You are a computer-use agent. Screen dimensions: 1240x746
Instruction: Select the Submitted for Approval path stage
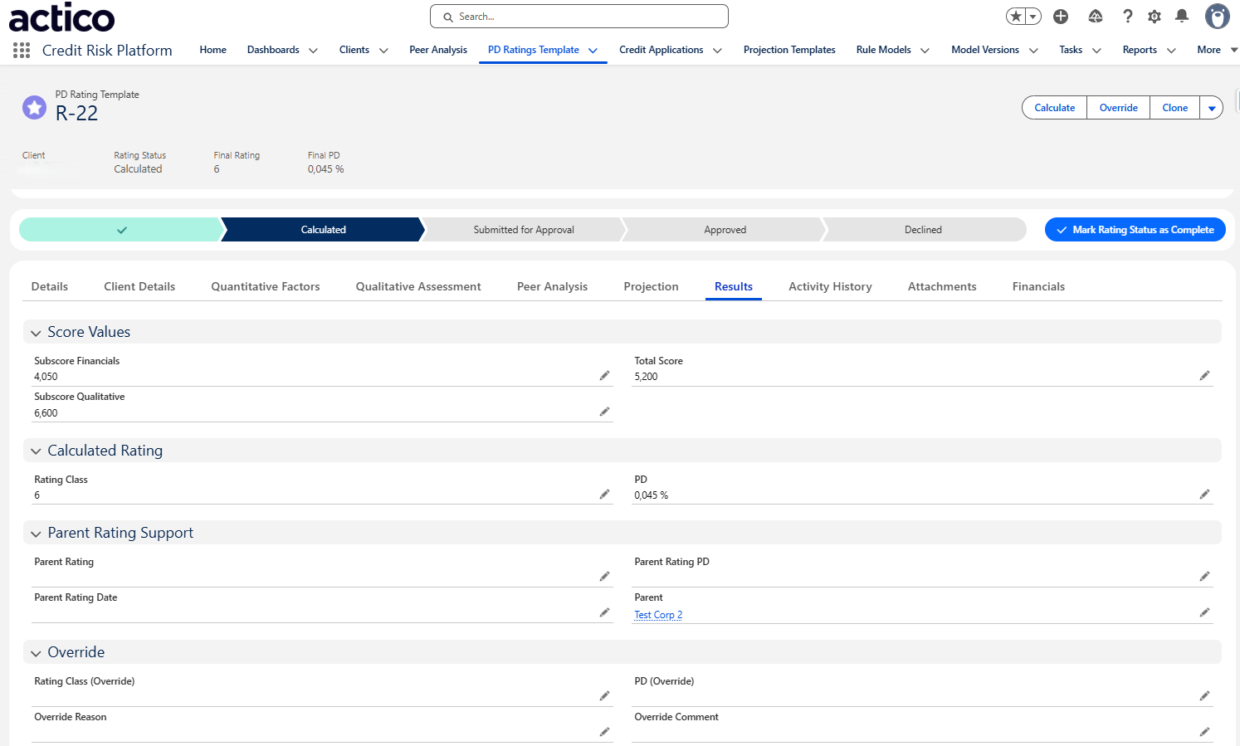524,230
